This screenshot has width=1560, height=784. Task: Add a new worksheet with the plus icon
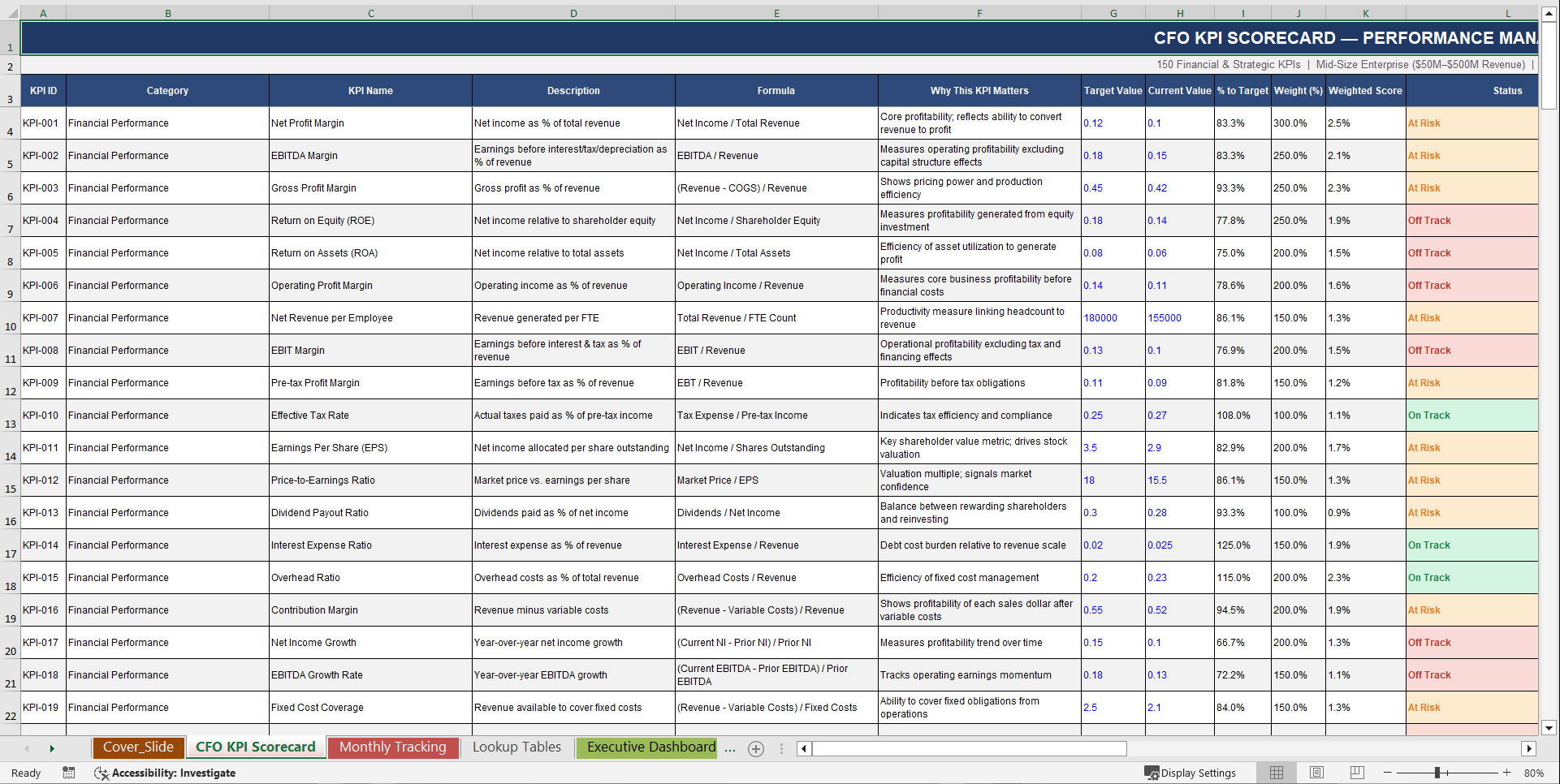click(x=755, y=748)
